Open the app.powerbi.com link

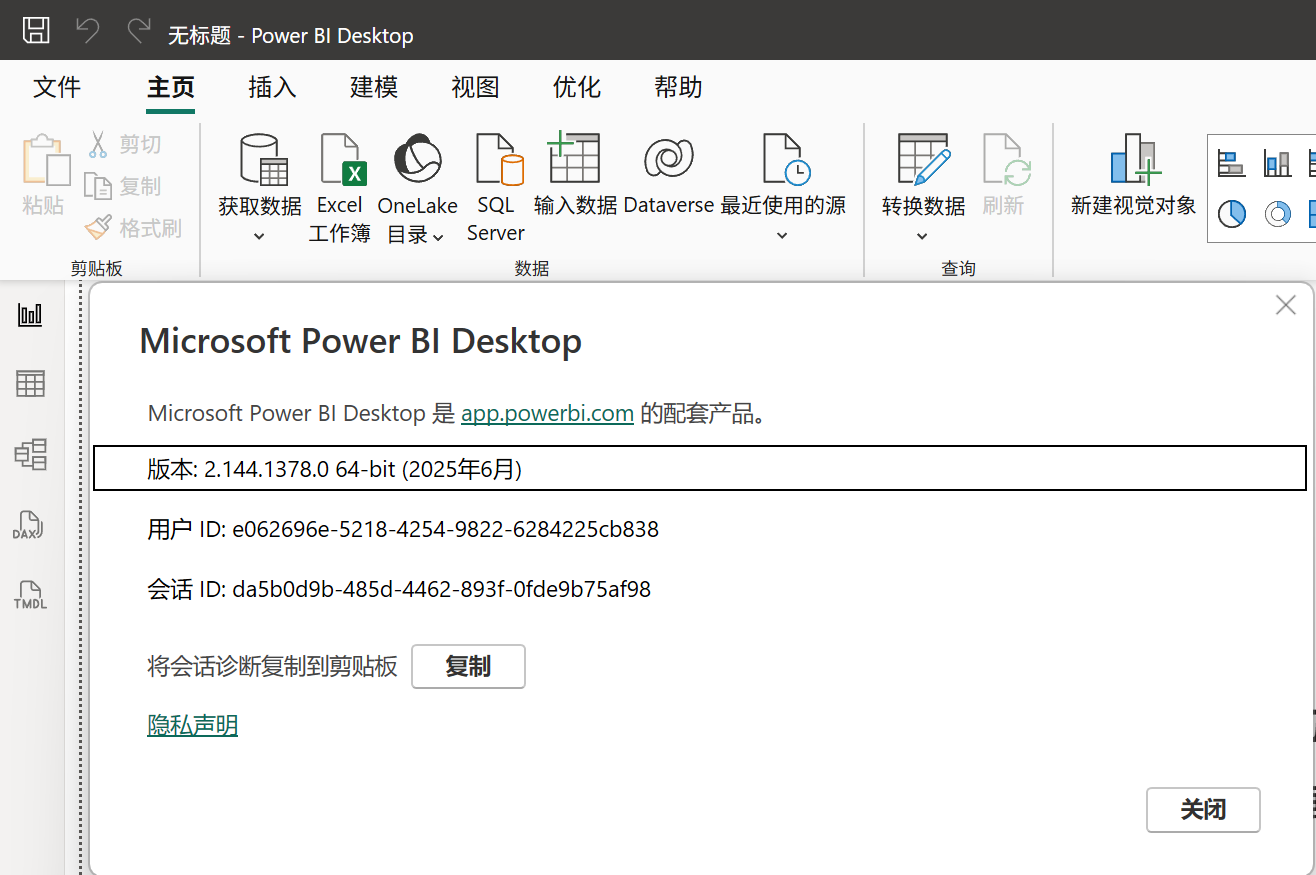547,413
